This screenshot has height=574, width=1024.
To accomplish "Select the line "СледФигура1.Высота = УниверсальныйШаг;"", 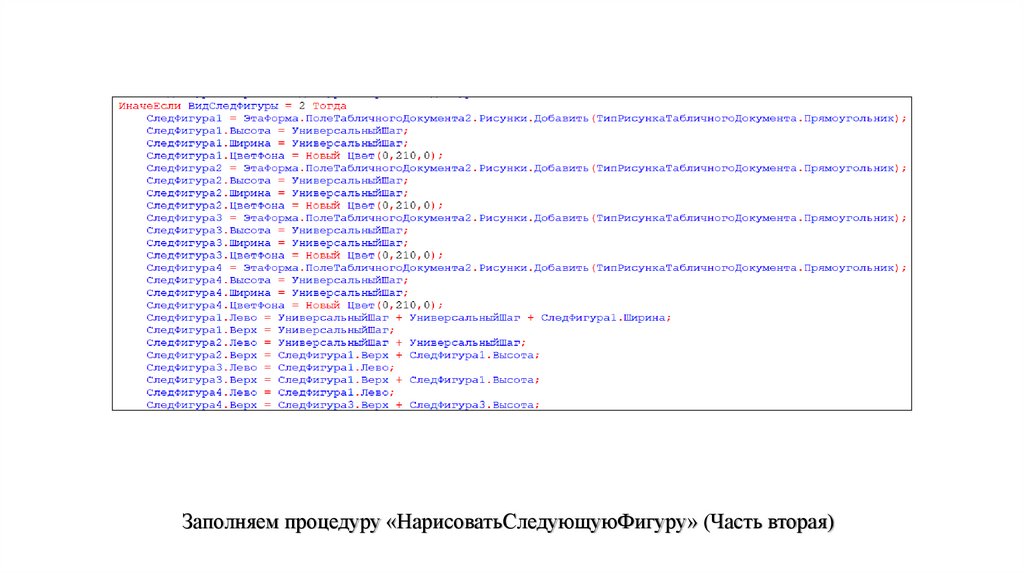I will pyautogui.click(x=277, y=131).
